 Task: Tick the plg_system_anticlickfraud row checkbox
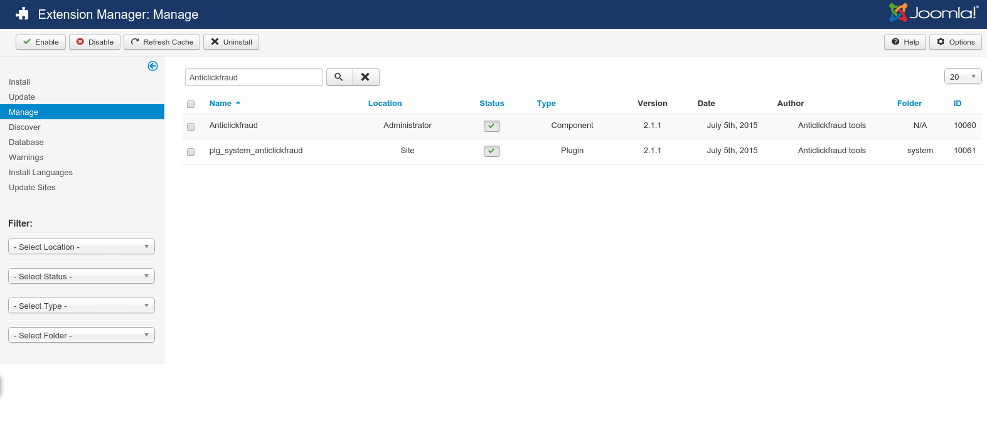pyautogui.click(x=191, y=151)
